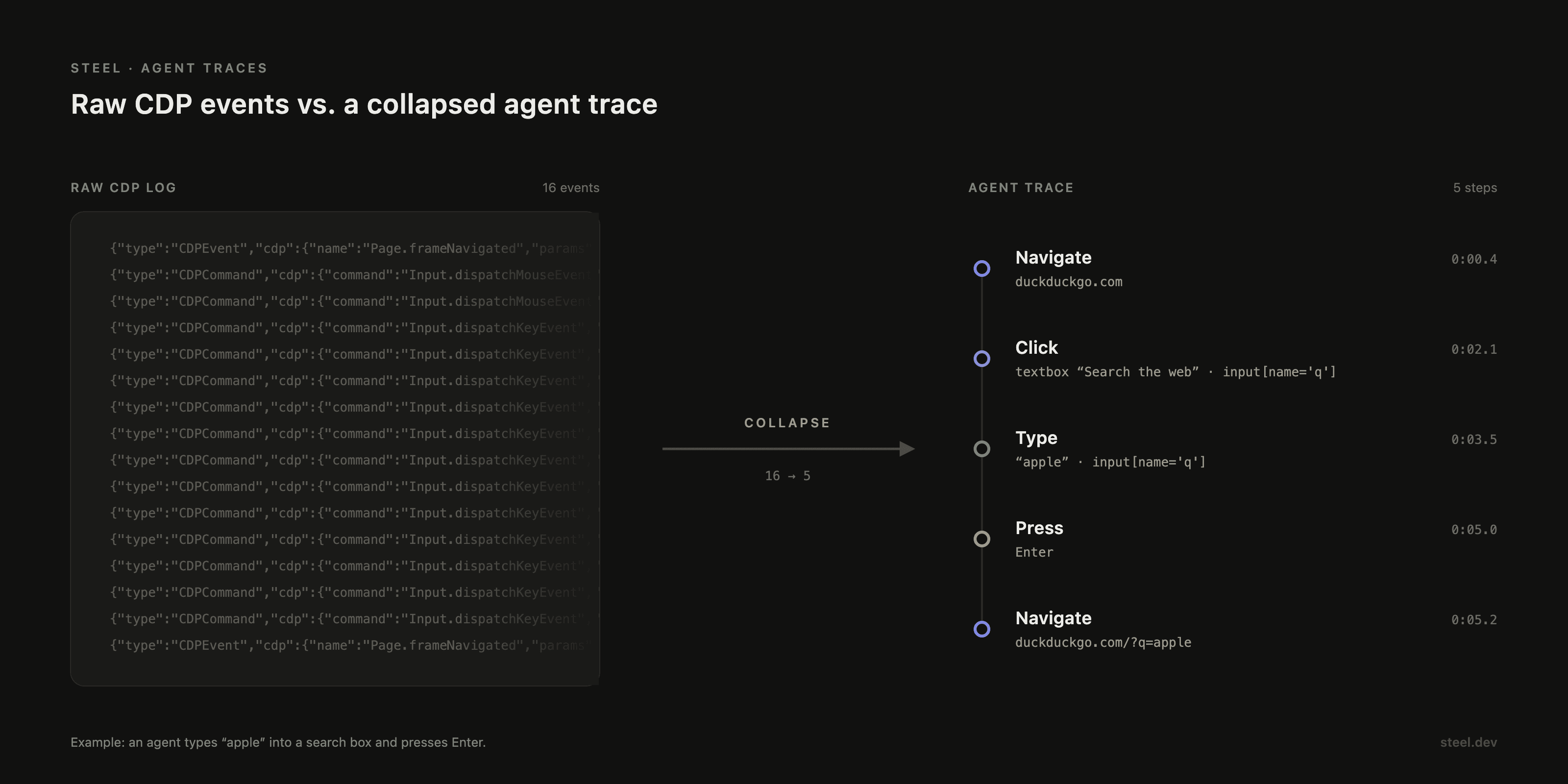This screenshot has height=784, width=1568.
Task: Select the marker for the Press Enter step
Action: click(x=982, y=539)
